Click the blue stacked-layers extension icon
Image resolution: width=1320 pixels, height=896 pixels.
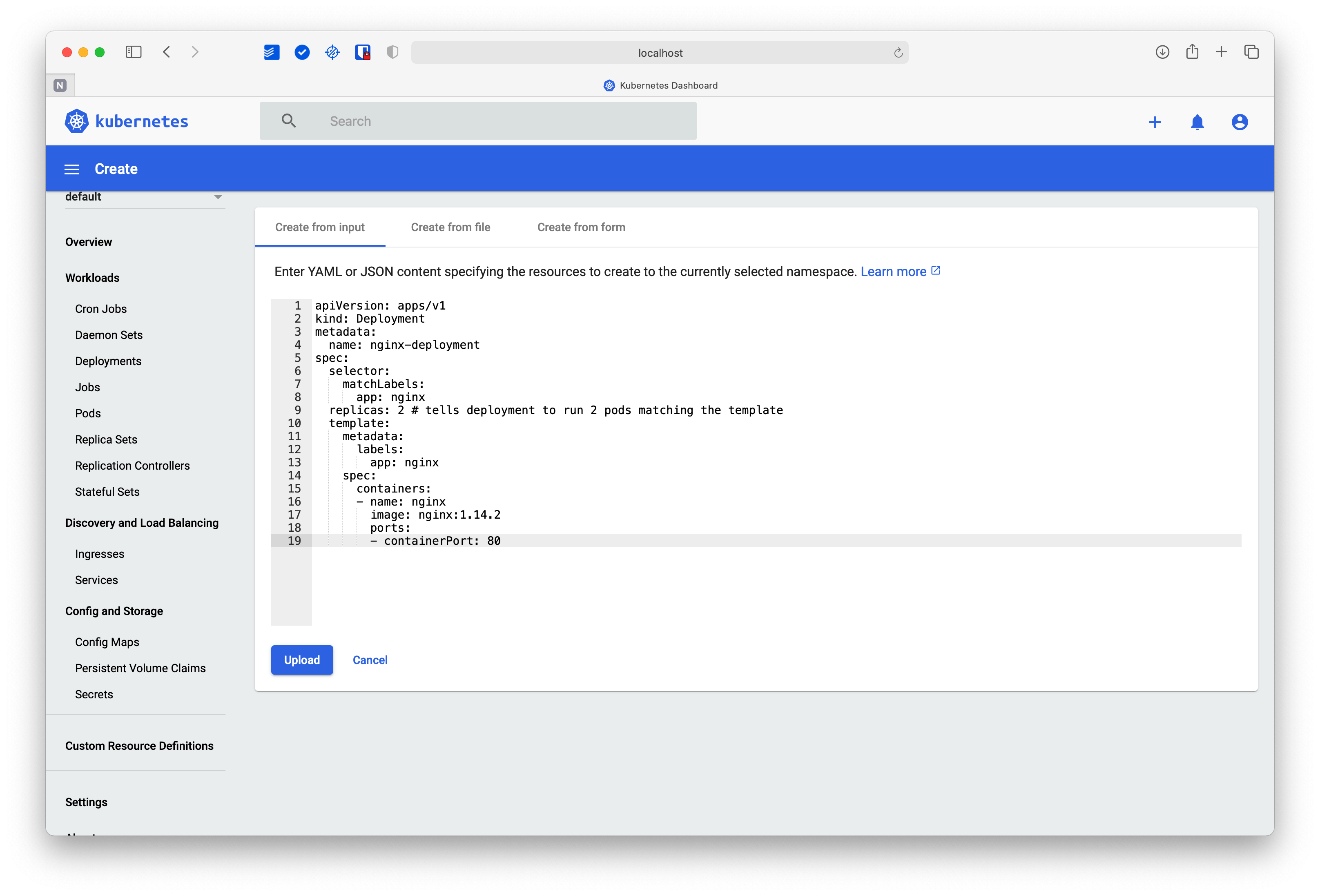click(x=272, y=52)
